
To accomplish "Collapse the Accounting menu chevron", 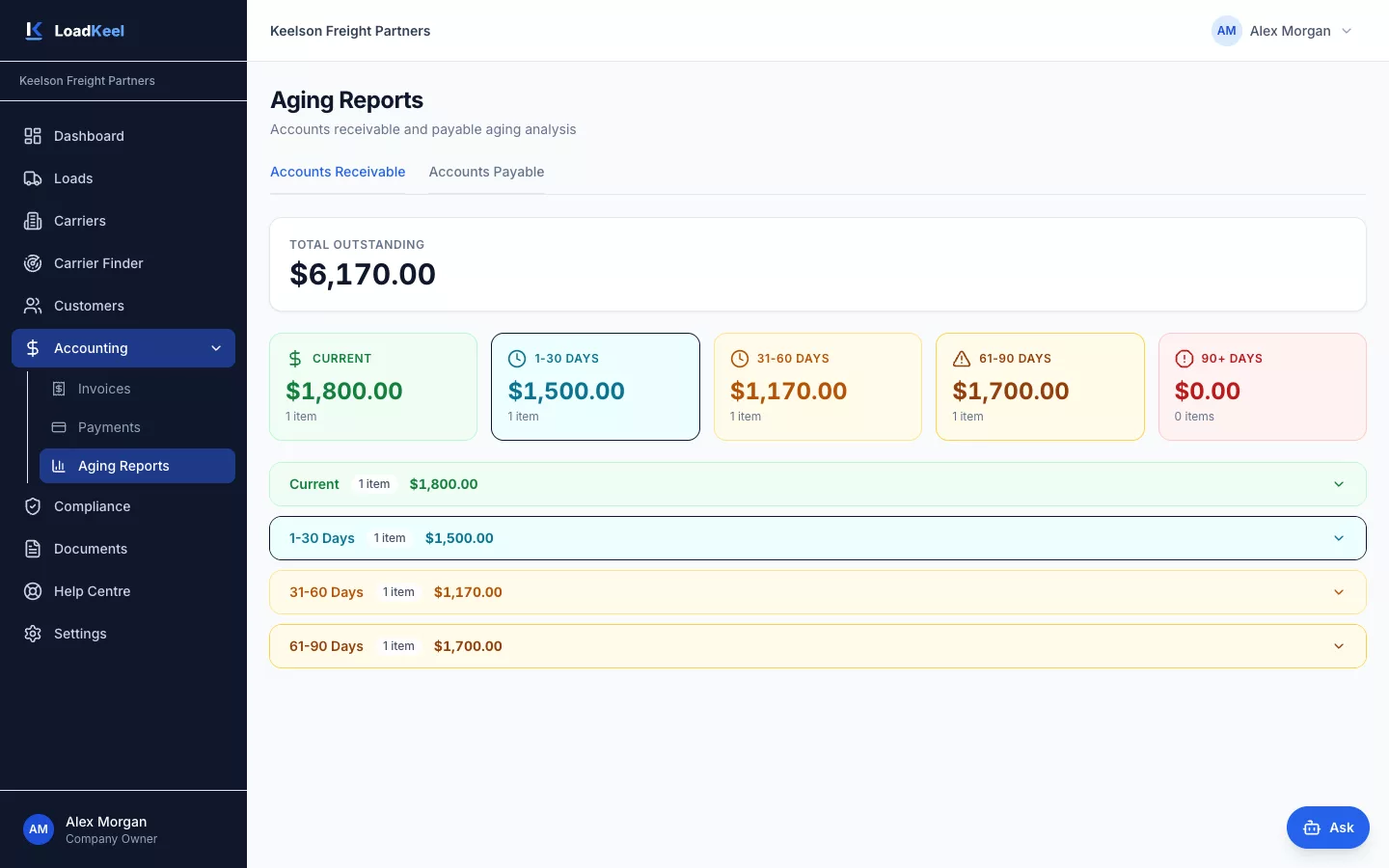I will [216, 348].
